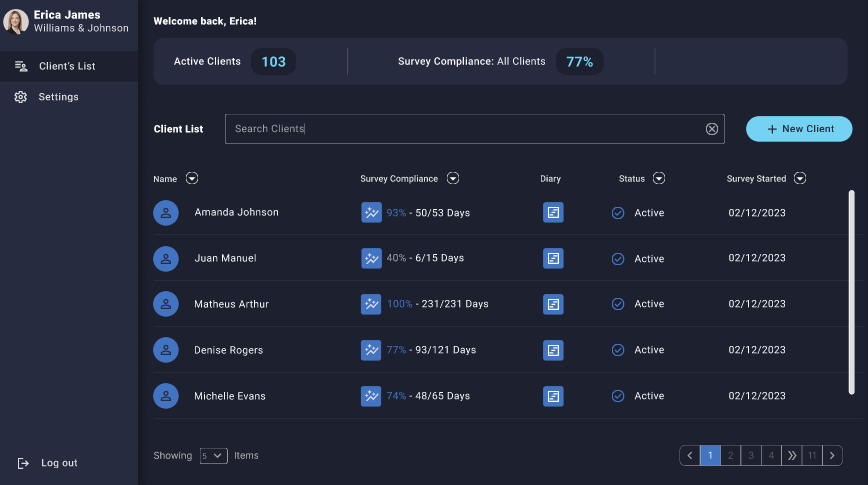The width and height of the screenshot is (868, 485).
Task: Open Matheus Arthur's survey compliance chart icon
Action: 371,305
